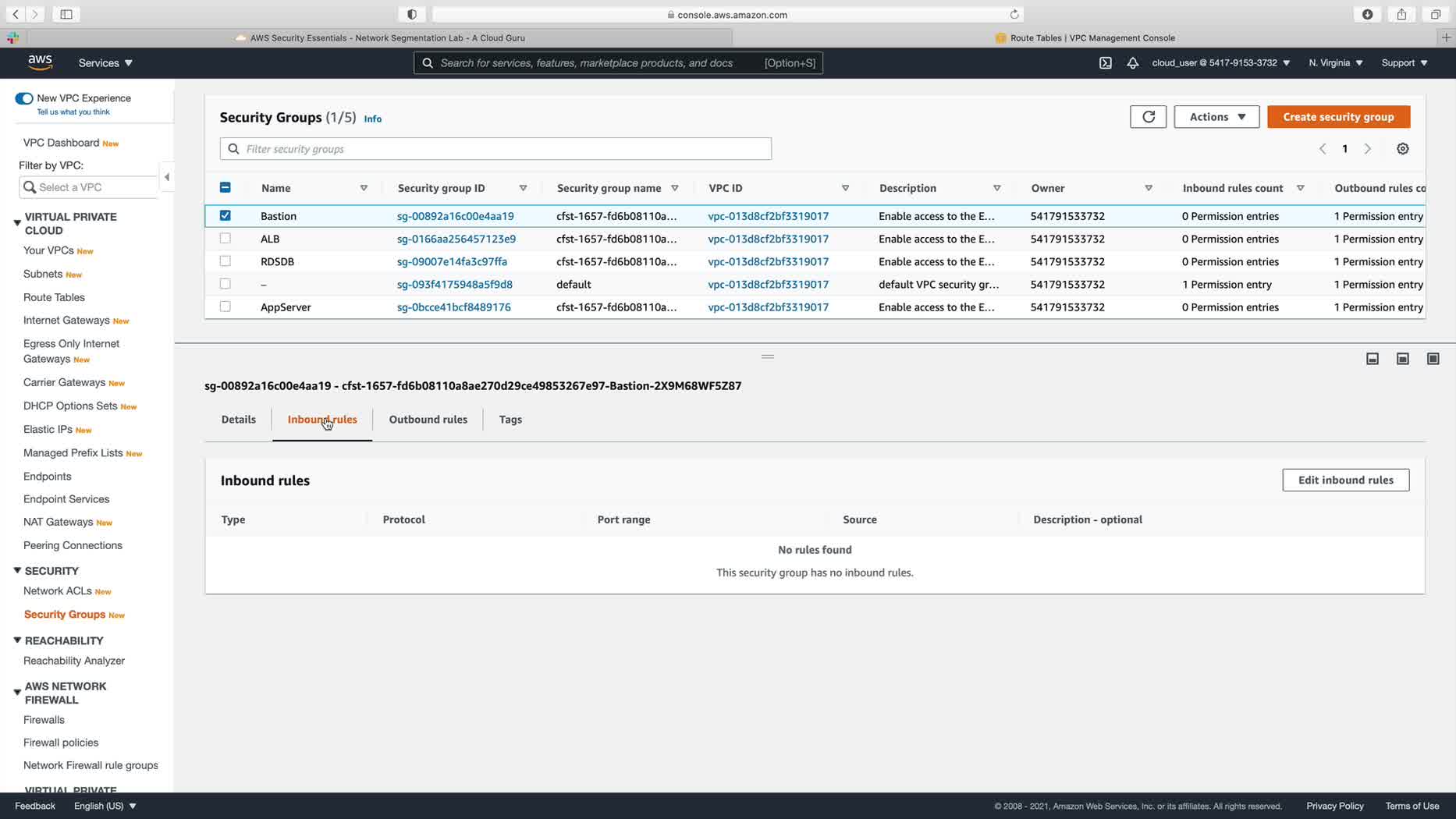Set the split panel to its smallest layout
This screenshot has width=1456, height=819.
pos(1373,359)
